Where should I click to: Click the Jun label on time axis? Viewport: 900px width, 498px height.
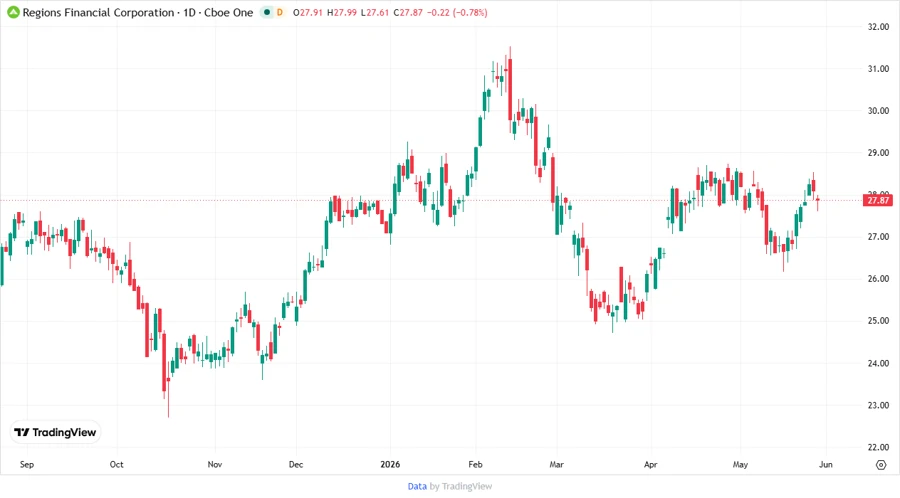825,464
